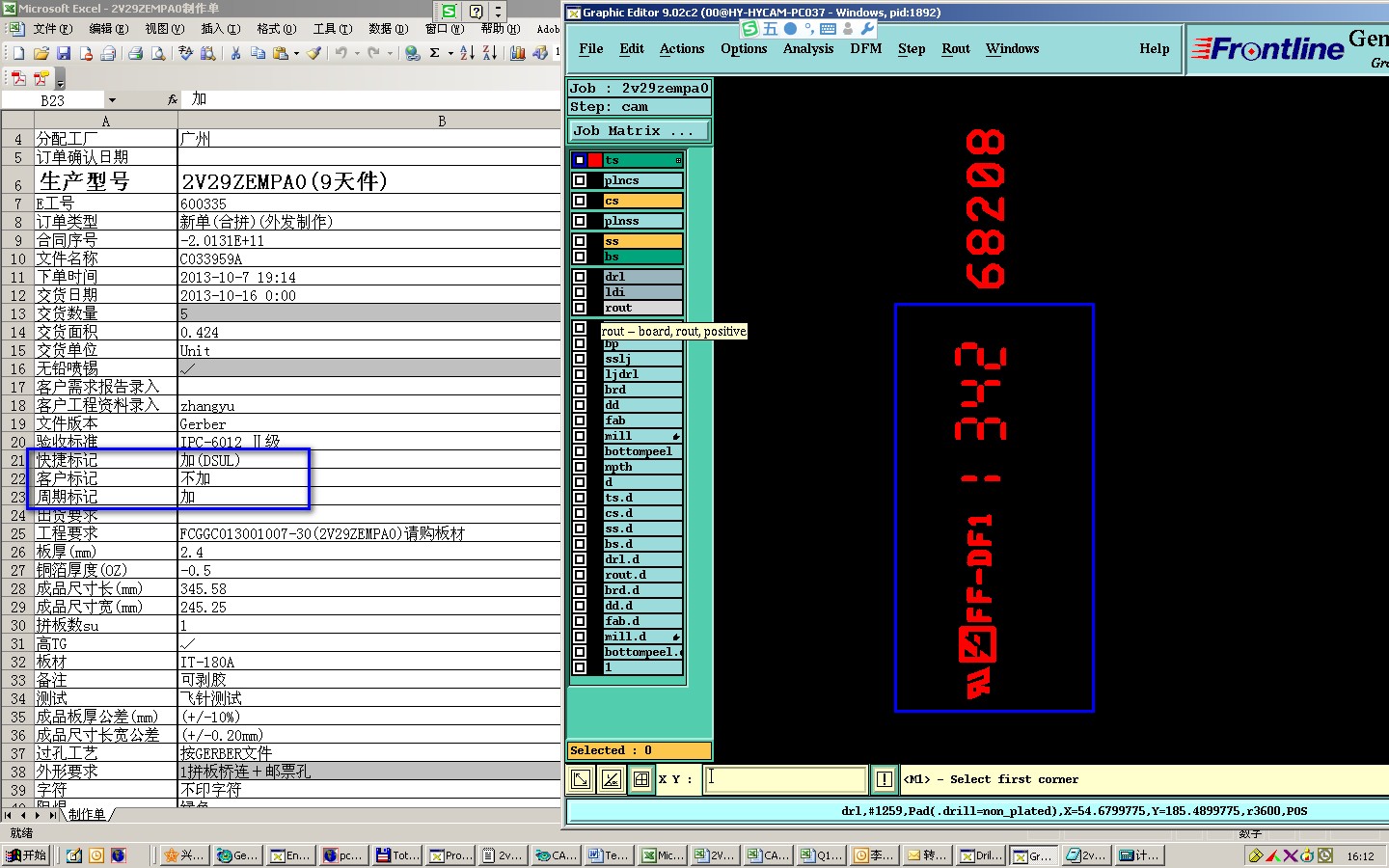
Task: Expand the AutoSum dropdown arrow
Action: pos(450,53)
